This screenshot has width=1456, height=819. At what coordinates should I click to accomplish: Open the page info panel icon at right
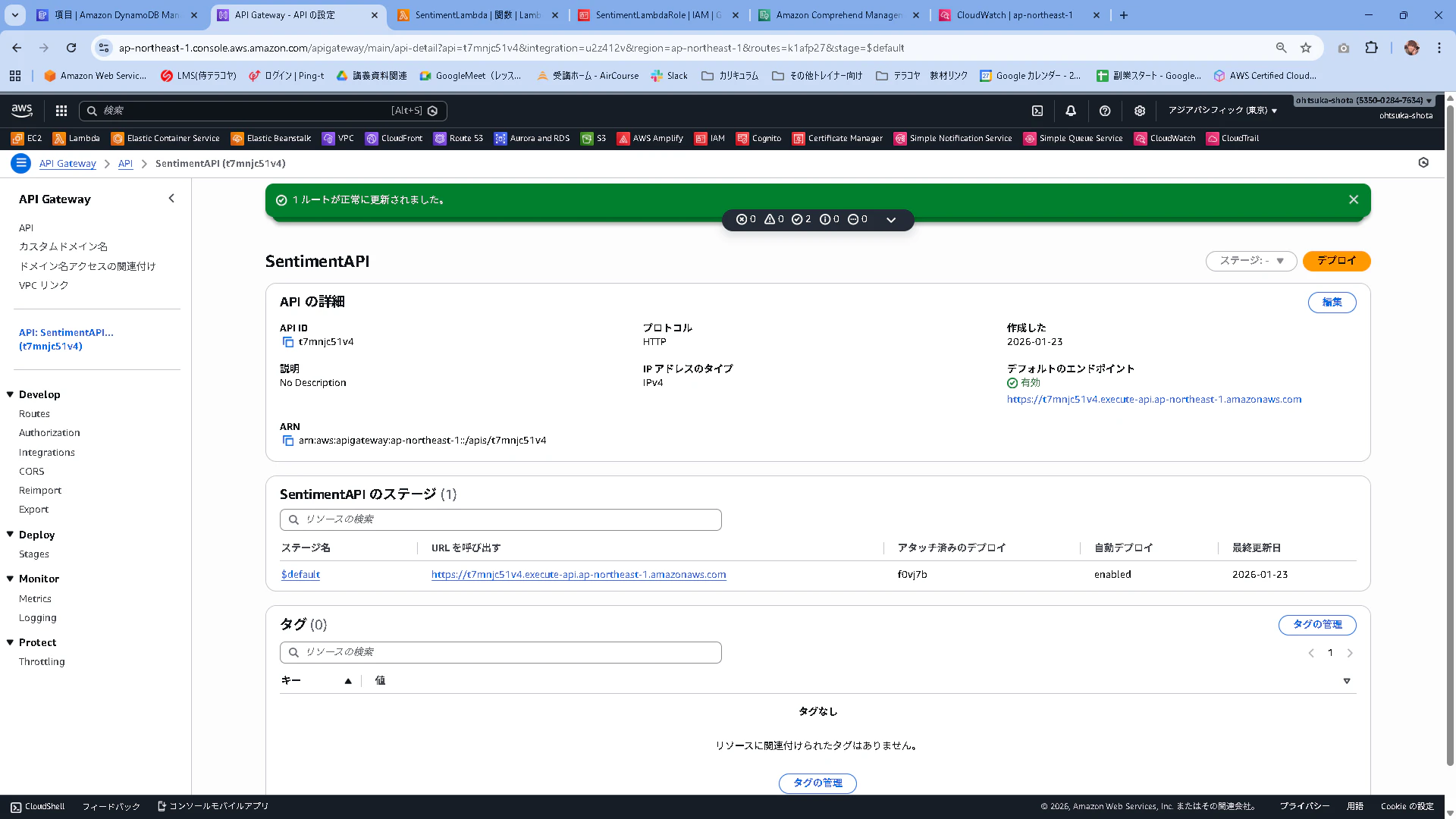(x=1423, y=162)
